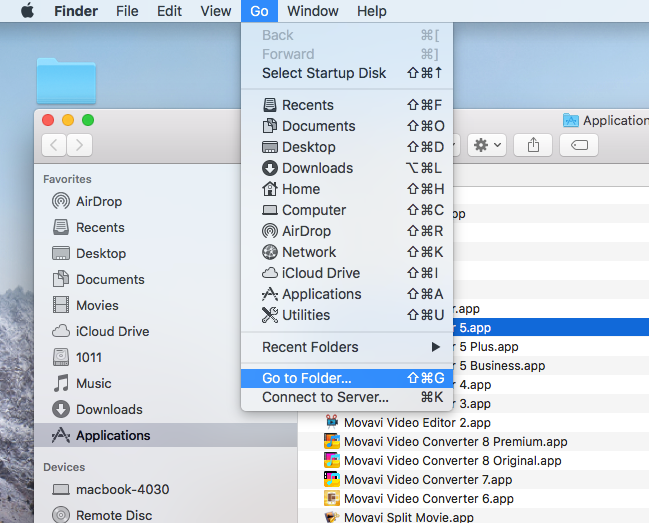Select Movavi Split Movie.app
Screen dimensions: 649x523
coord(474,516)
